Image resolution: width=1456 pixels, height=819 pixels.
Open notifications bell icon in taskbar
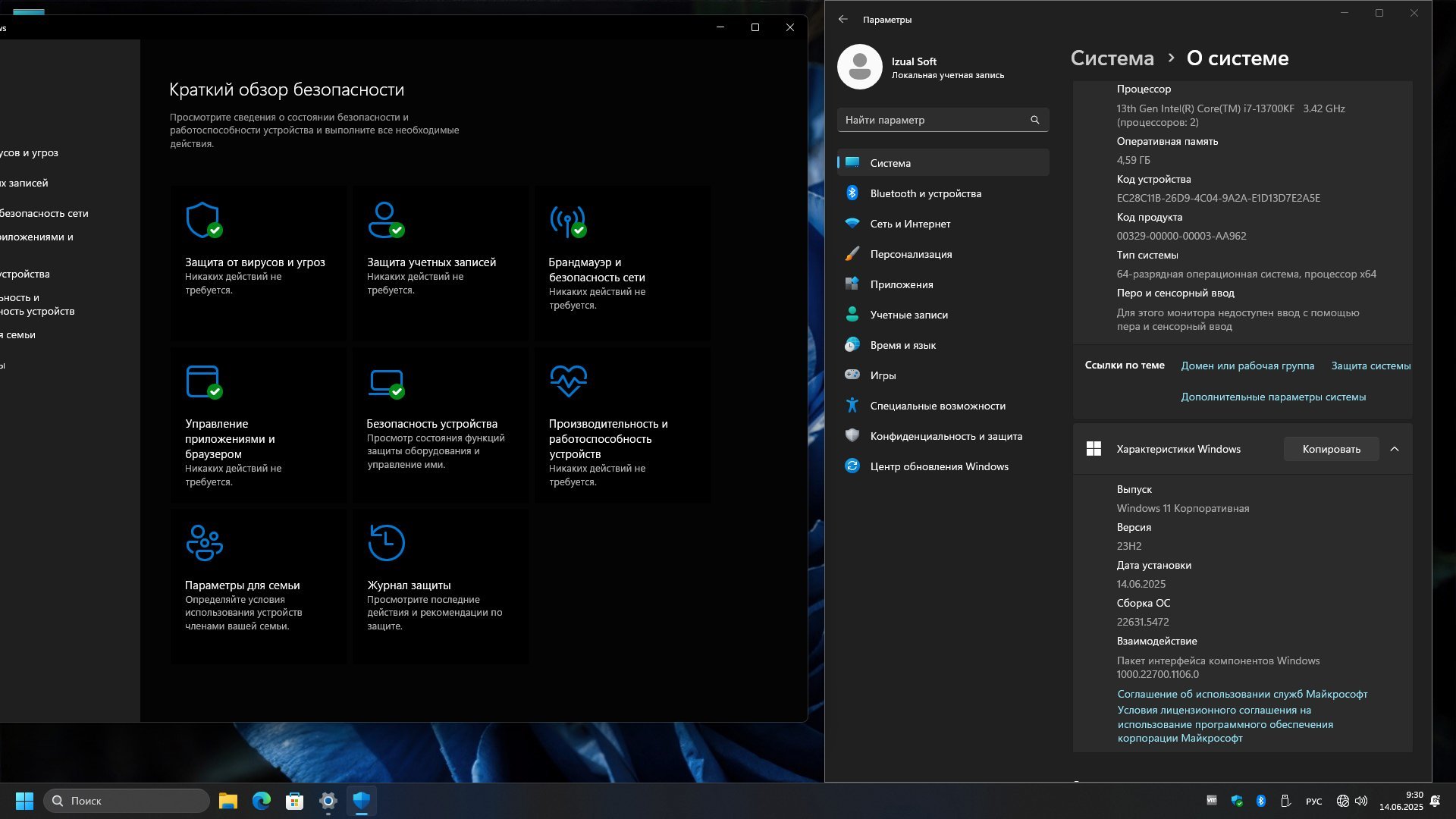pos(1435,801)
